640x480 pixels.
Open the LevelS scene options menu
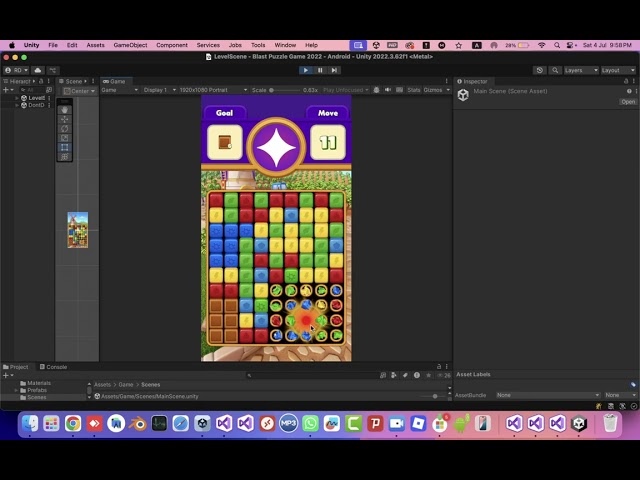click(x=49, y=98)
